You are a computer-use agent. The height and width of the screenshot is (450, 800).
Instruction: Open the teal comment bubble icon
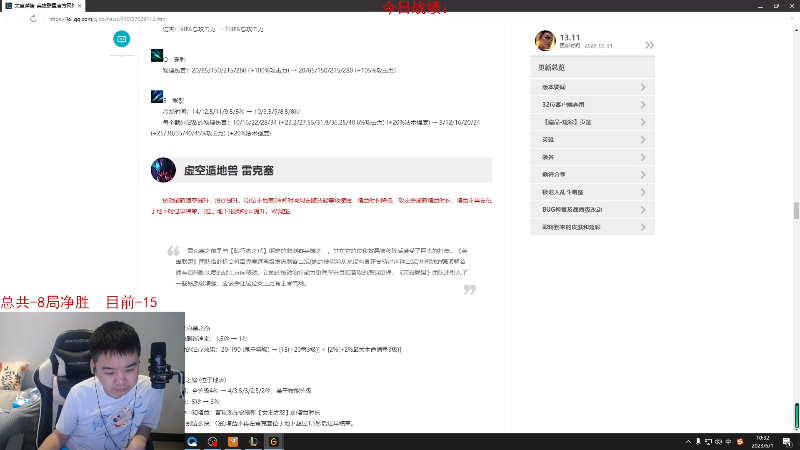[x=121, y=39]
